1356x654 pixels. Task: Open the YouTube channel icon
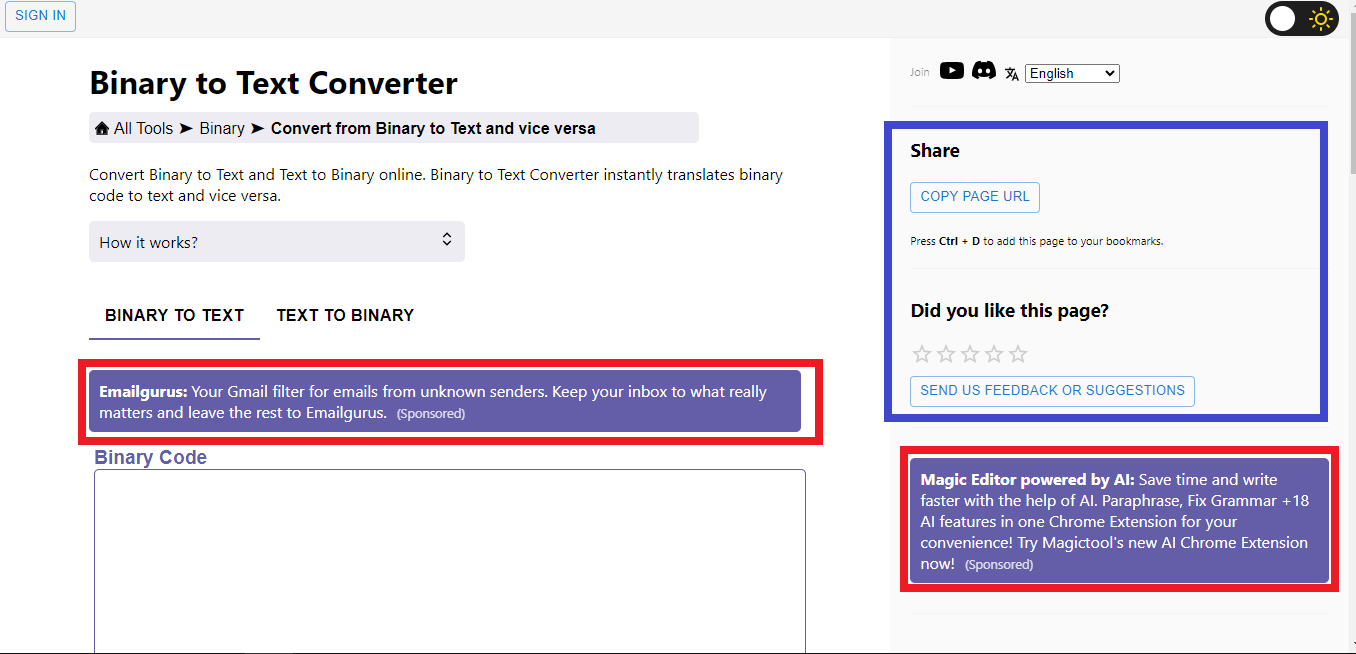tap(952, 71)
